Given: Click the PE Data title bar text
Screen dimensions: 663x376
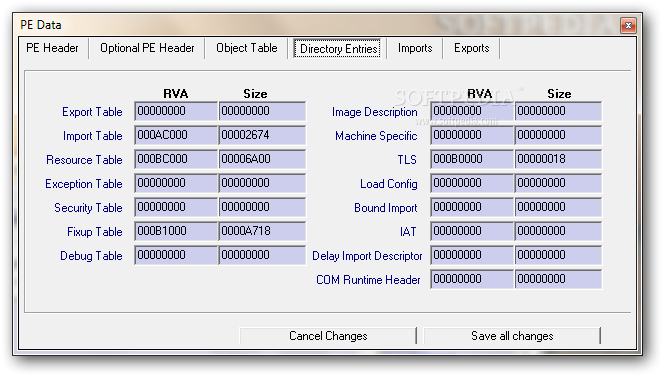Looking at the screenshot, I should [41, 25].
